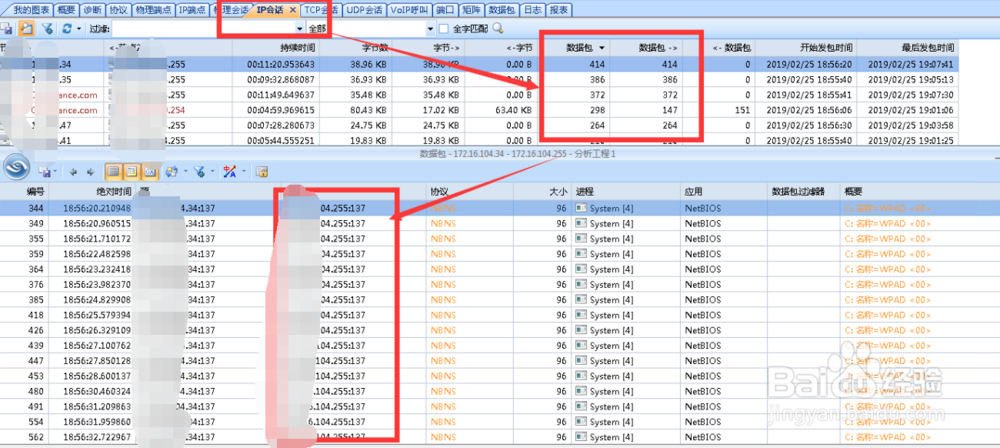Switch to the 物理端点 tab

(x=154, y=10)
